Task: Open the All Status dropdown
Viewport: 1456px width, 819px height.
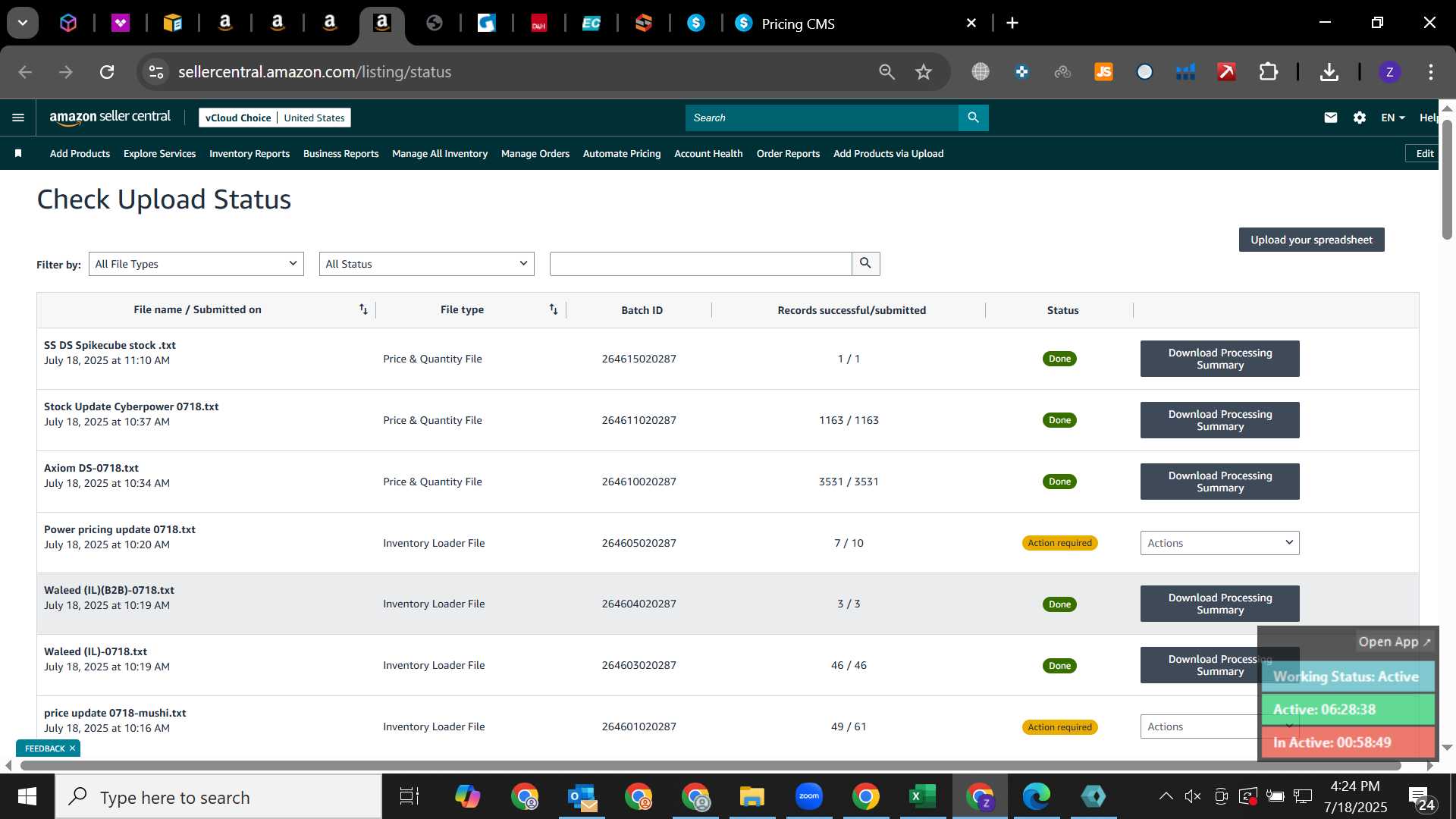Action: (x=426, y=264)
